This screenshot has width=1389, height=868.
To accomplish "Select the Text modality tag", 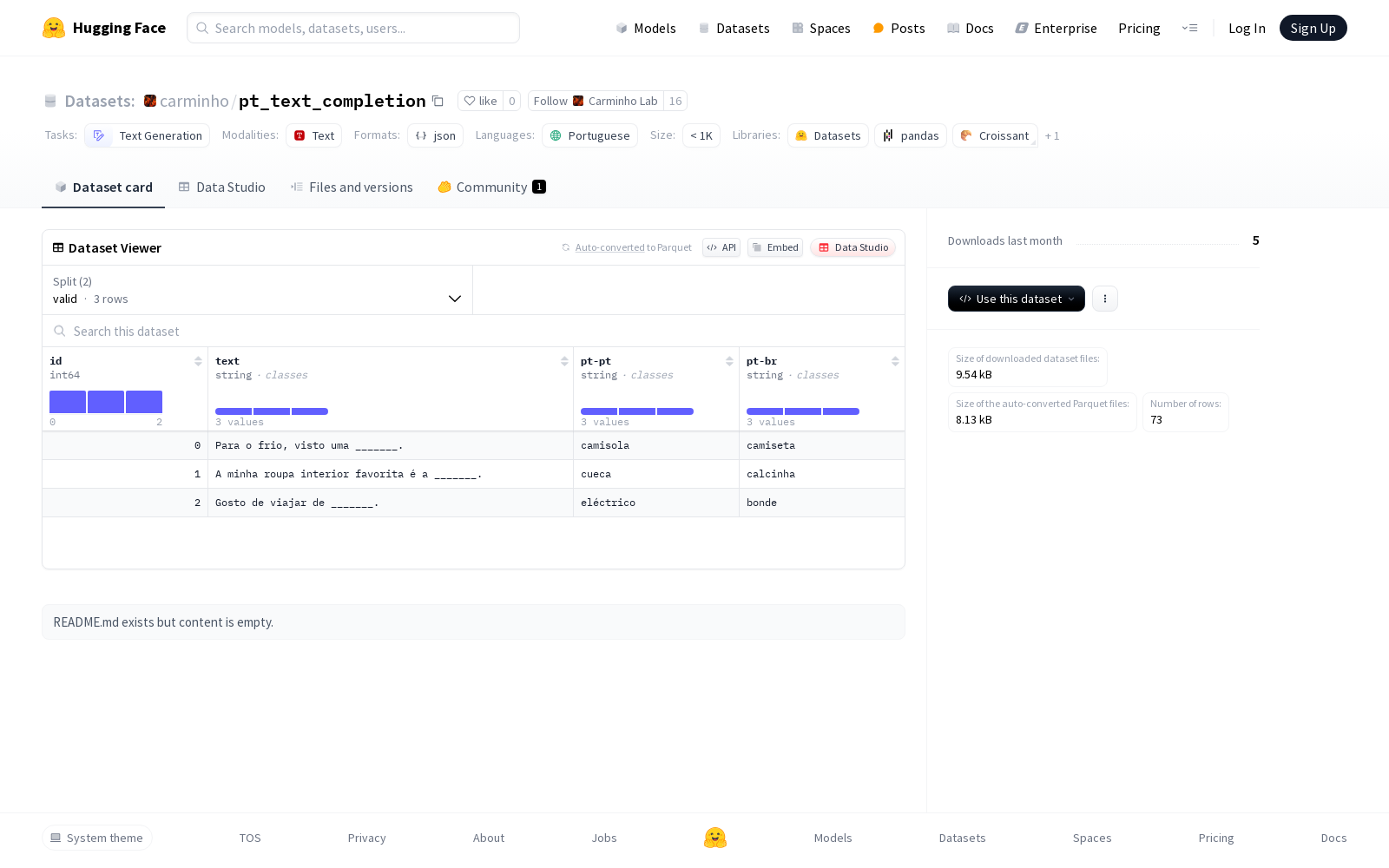I will [313, 135].
